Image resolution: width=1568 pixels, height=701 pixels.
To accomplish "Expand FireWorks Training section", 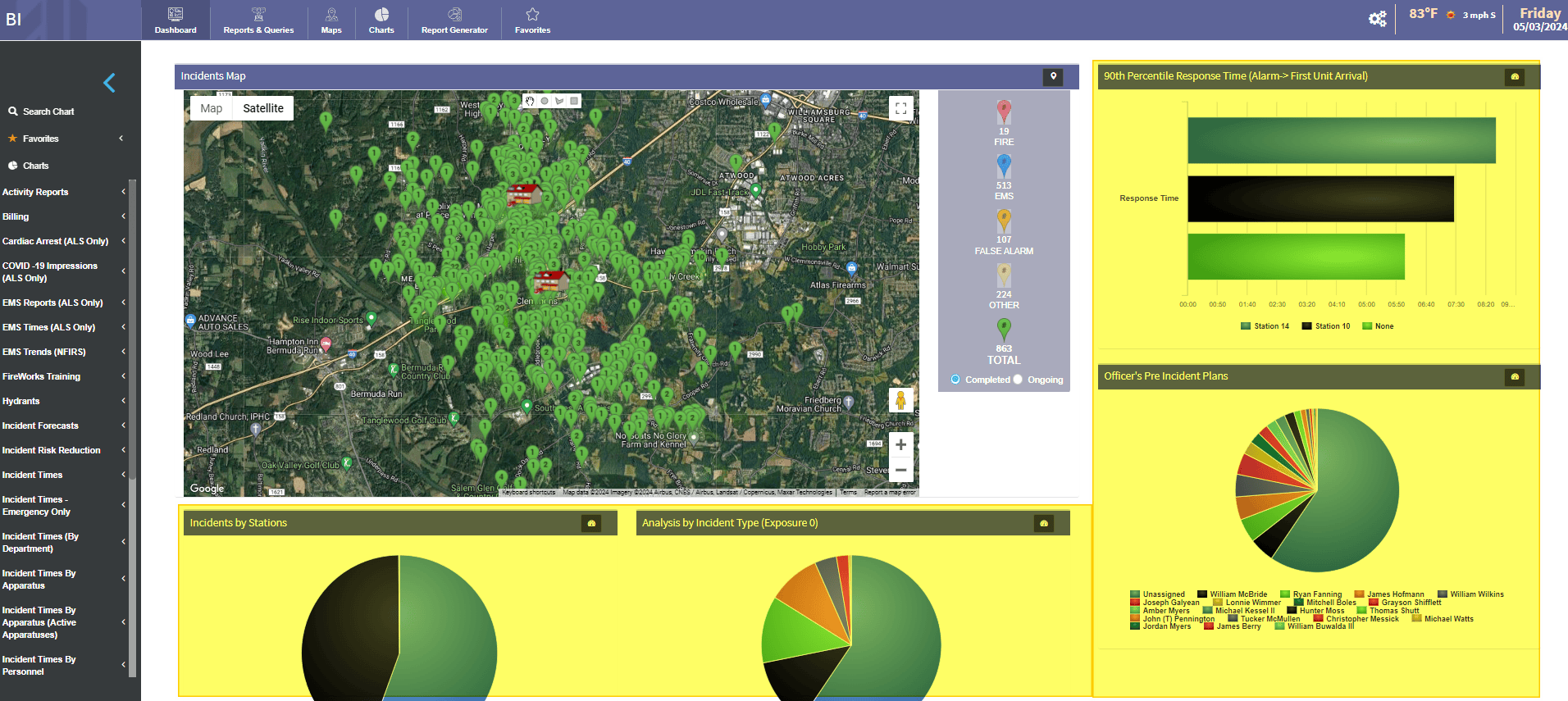I will tap(64, 376).
